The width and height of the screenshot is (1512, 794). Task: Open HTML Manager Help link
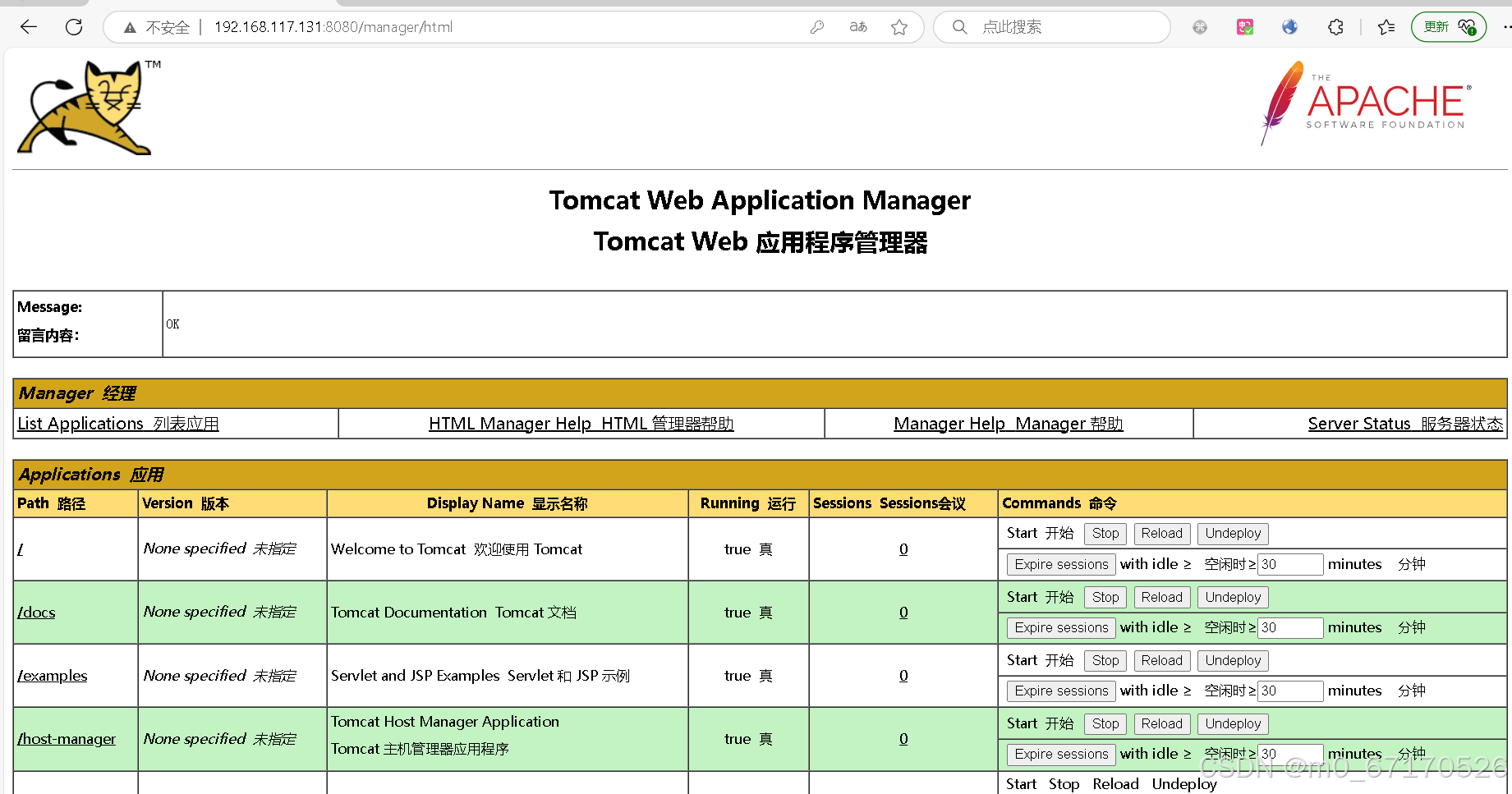(581, 424)
